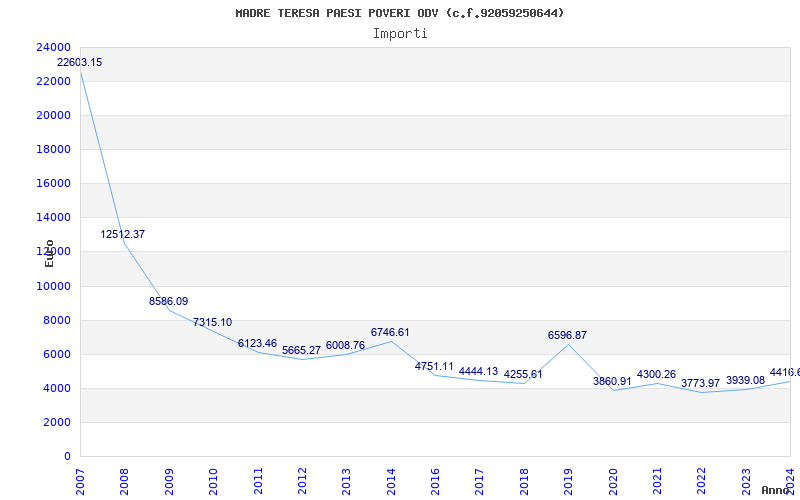Select the x-axis year 2009
800x500 pixels.
click(169, 481)
